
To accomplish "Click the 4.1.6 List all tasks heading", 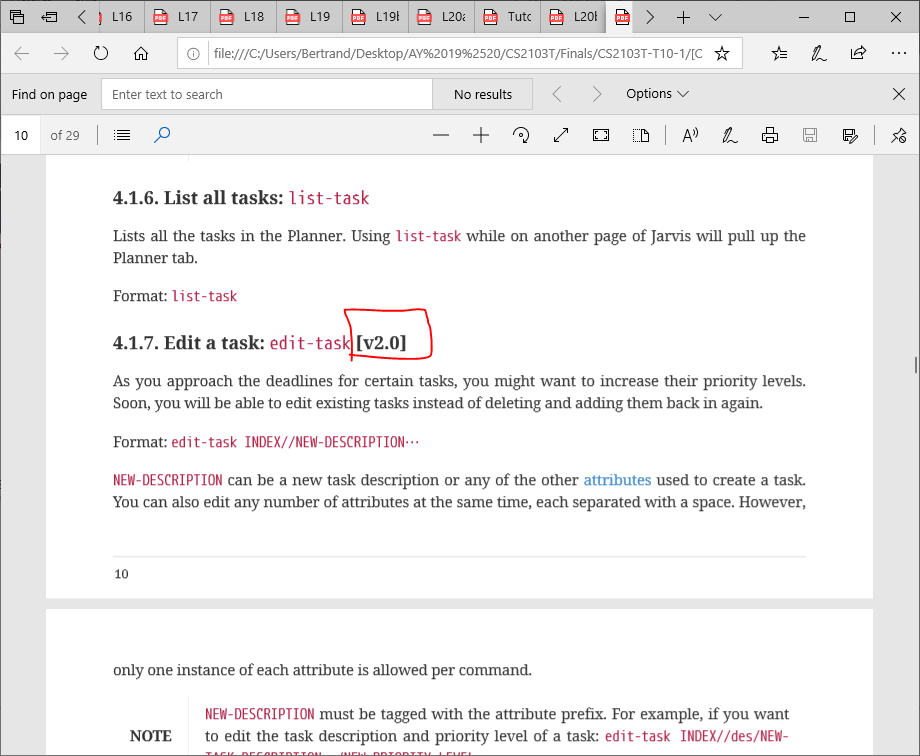I will (x=241, y=198).
